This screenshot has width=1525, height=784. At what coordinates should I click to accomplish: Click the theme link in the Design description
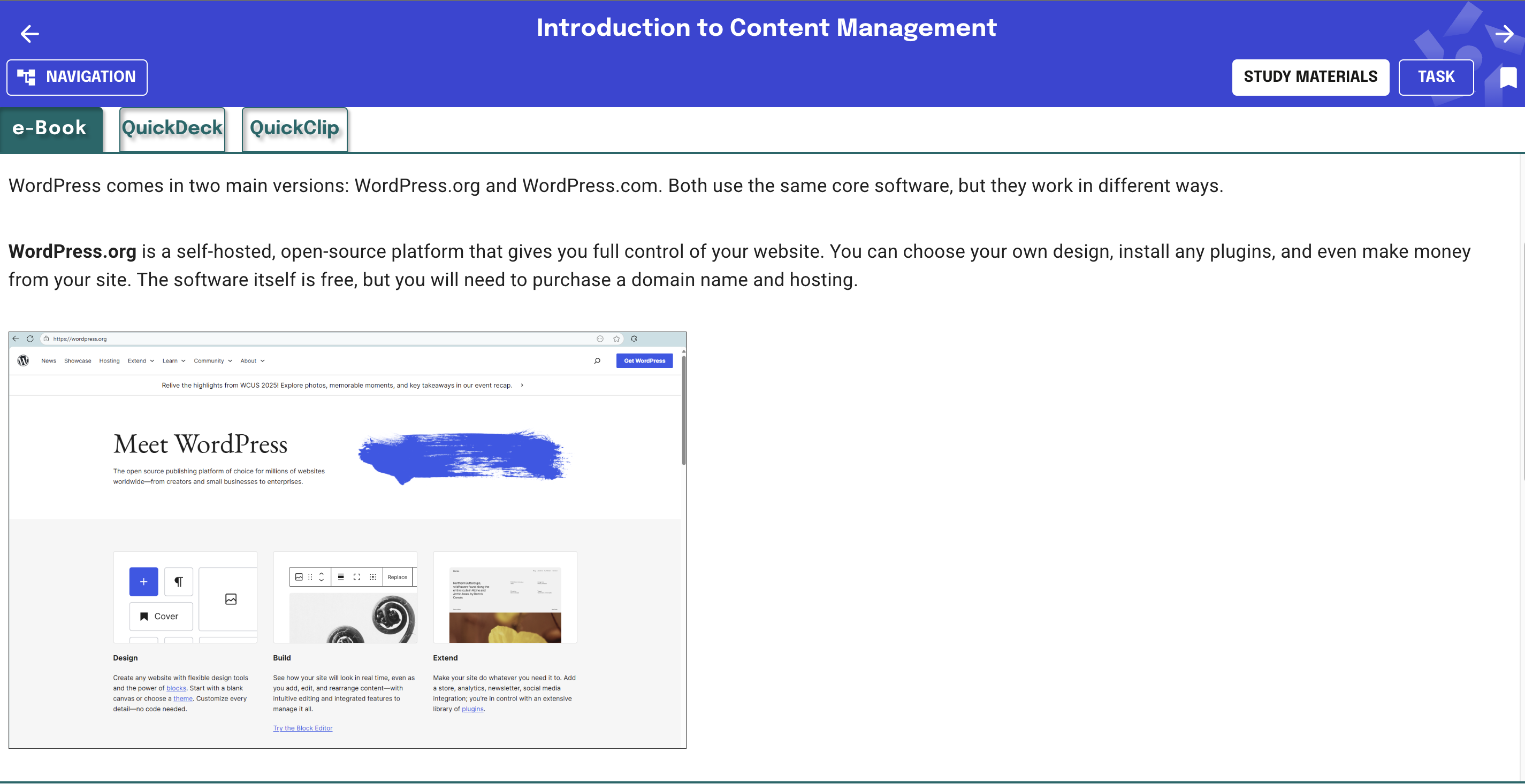point(183,699)
